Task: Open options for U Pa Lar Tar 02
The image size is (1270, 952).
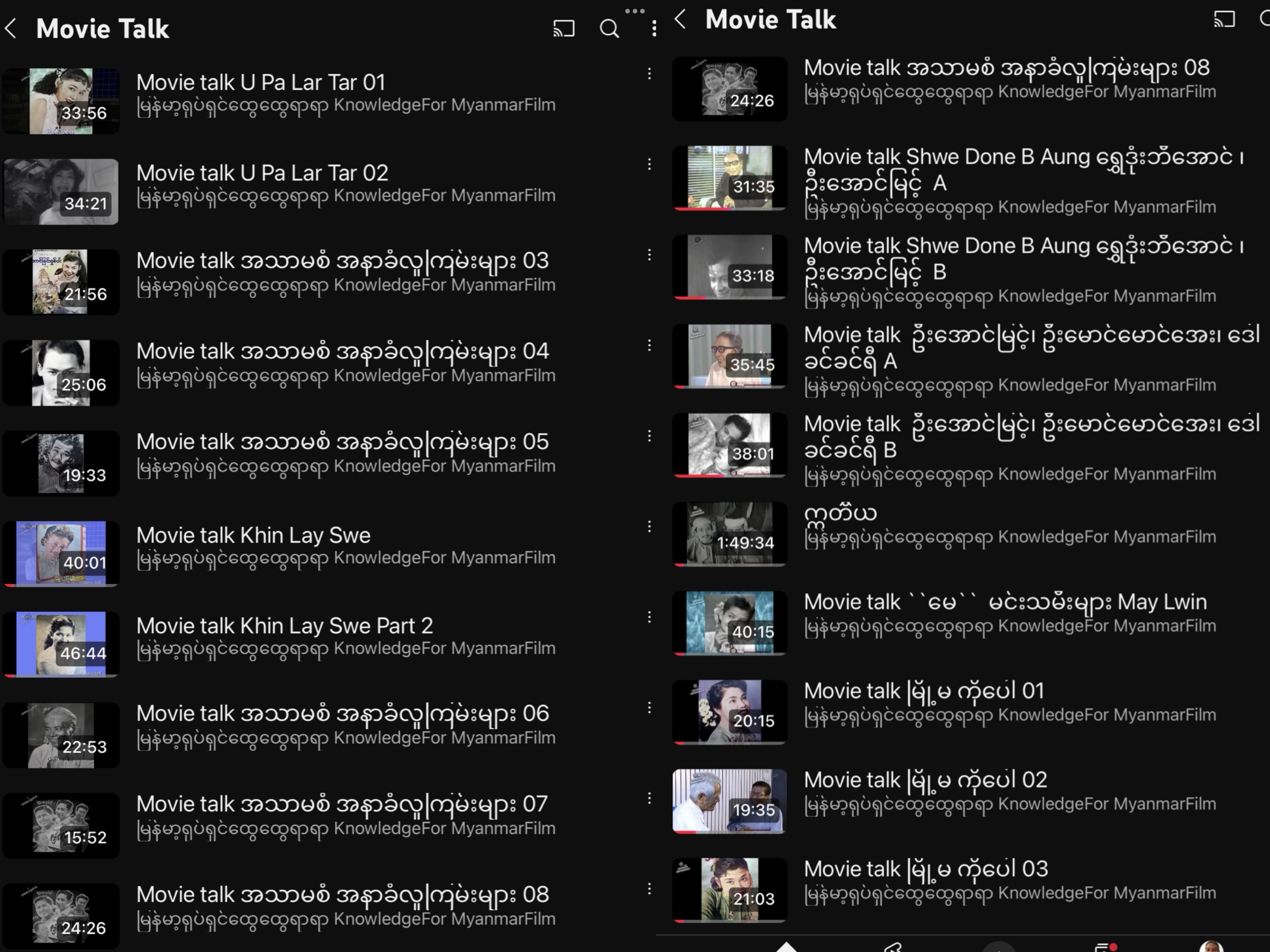Action: (x=649, y=164)
